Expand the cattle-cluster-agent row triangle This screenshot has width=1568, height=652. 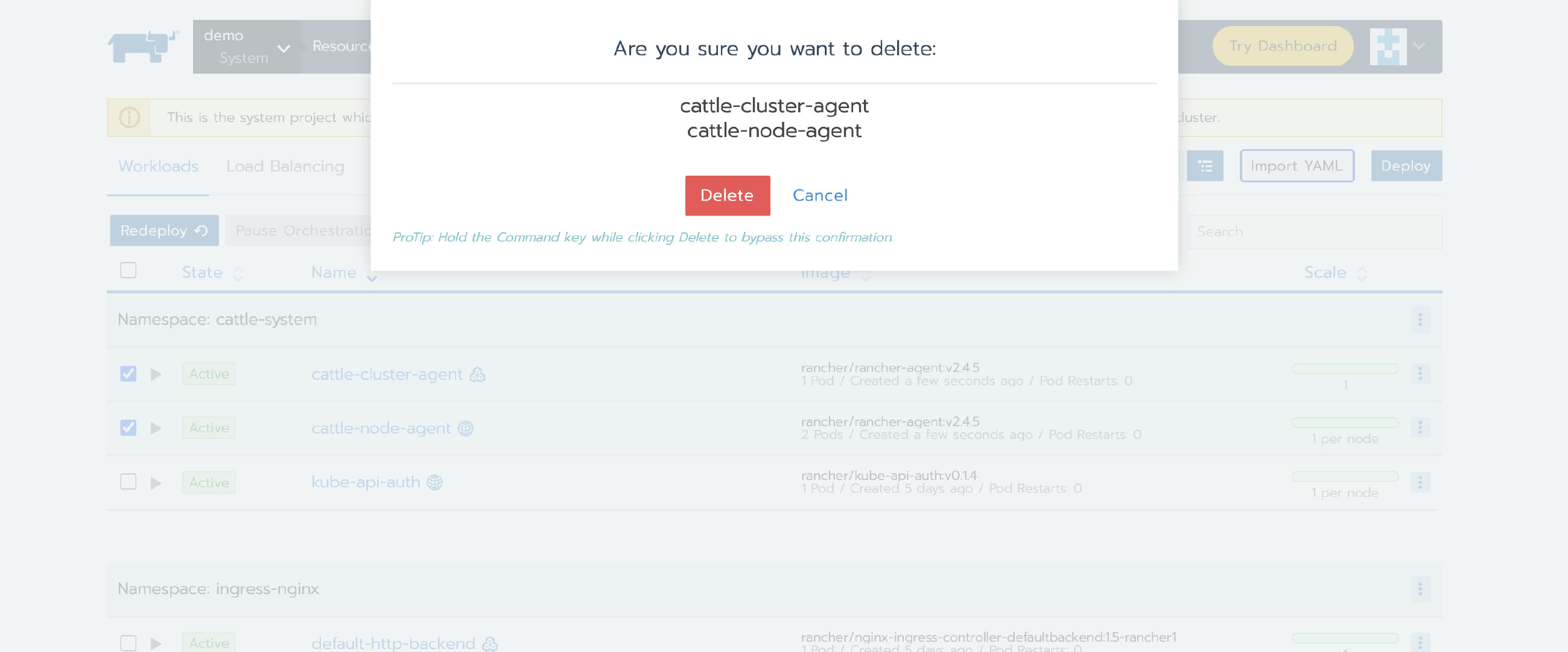pyautogui.click(x=156, y=374)
